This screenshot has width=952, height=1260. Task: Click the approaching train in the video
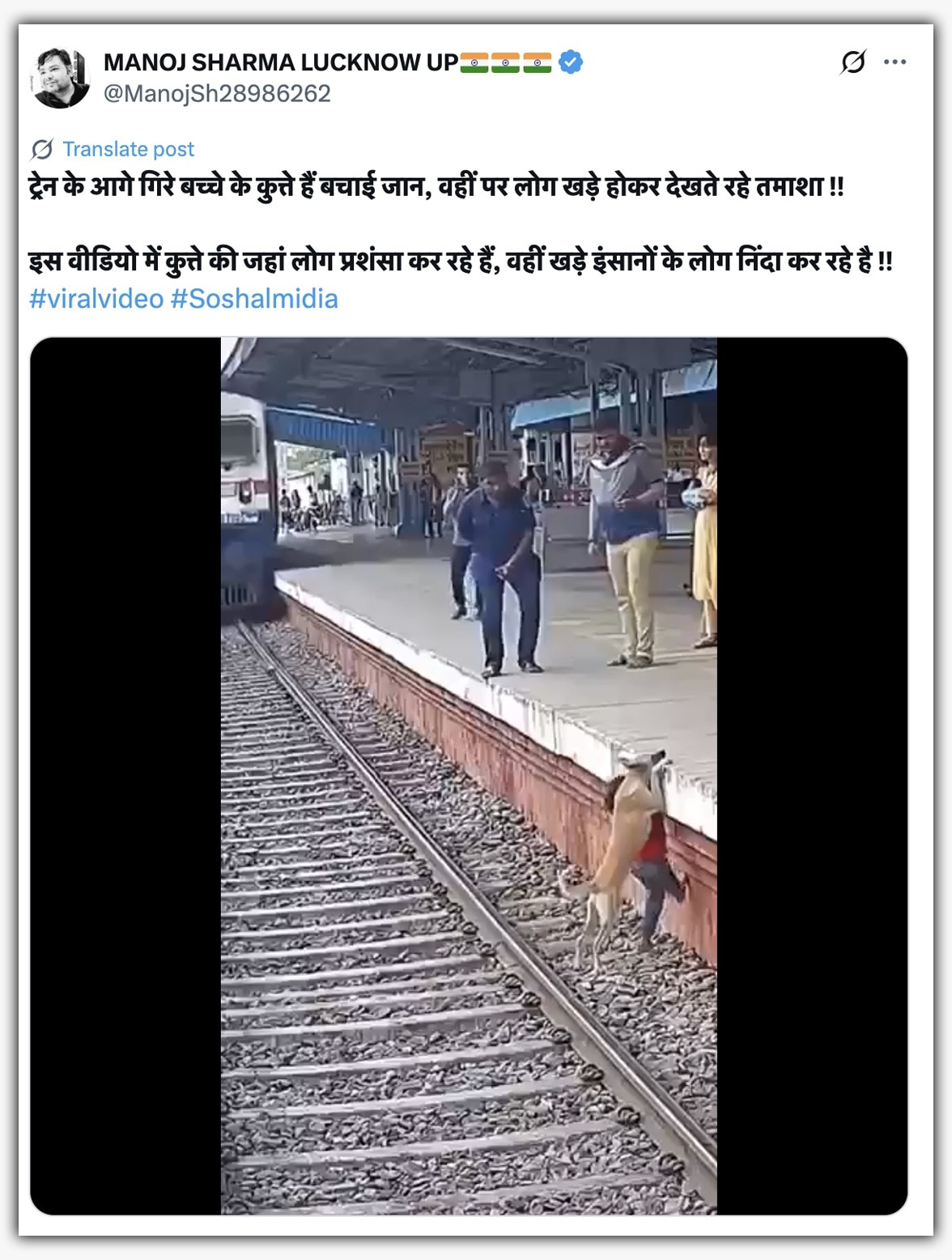pos(247,502)
